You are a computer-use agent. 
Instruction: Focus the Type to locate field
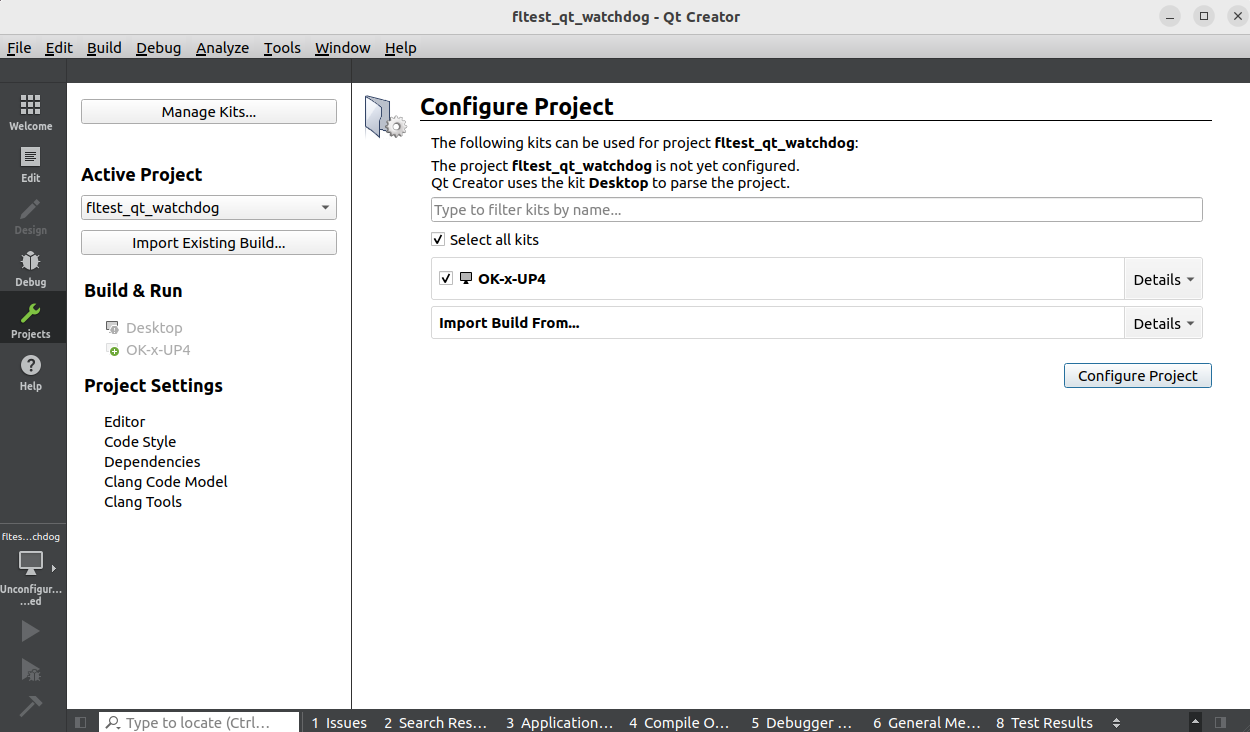coord(199,722)
